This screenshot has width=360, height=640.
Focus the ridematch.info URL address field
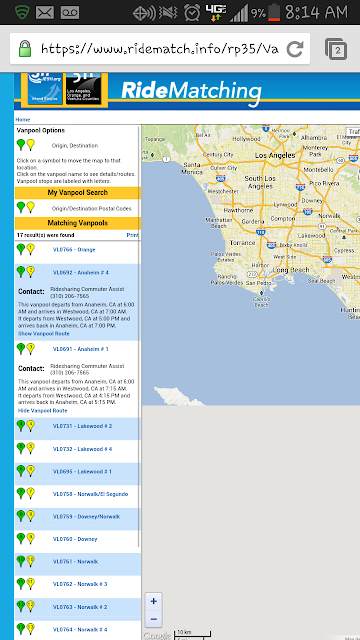(160, 49)
